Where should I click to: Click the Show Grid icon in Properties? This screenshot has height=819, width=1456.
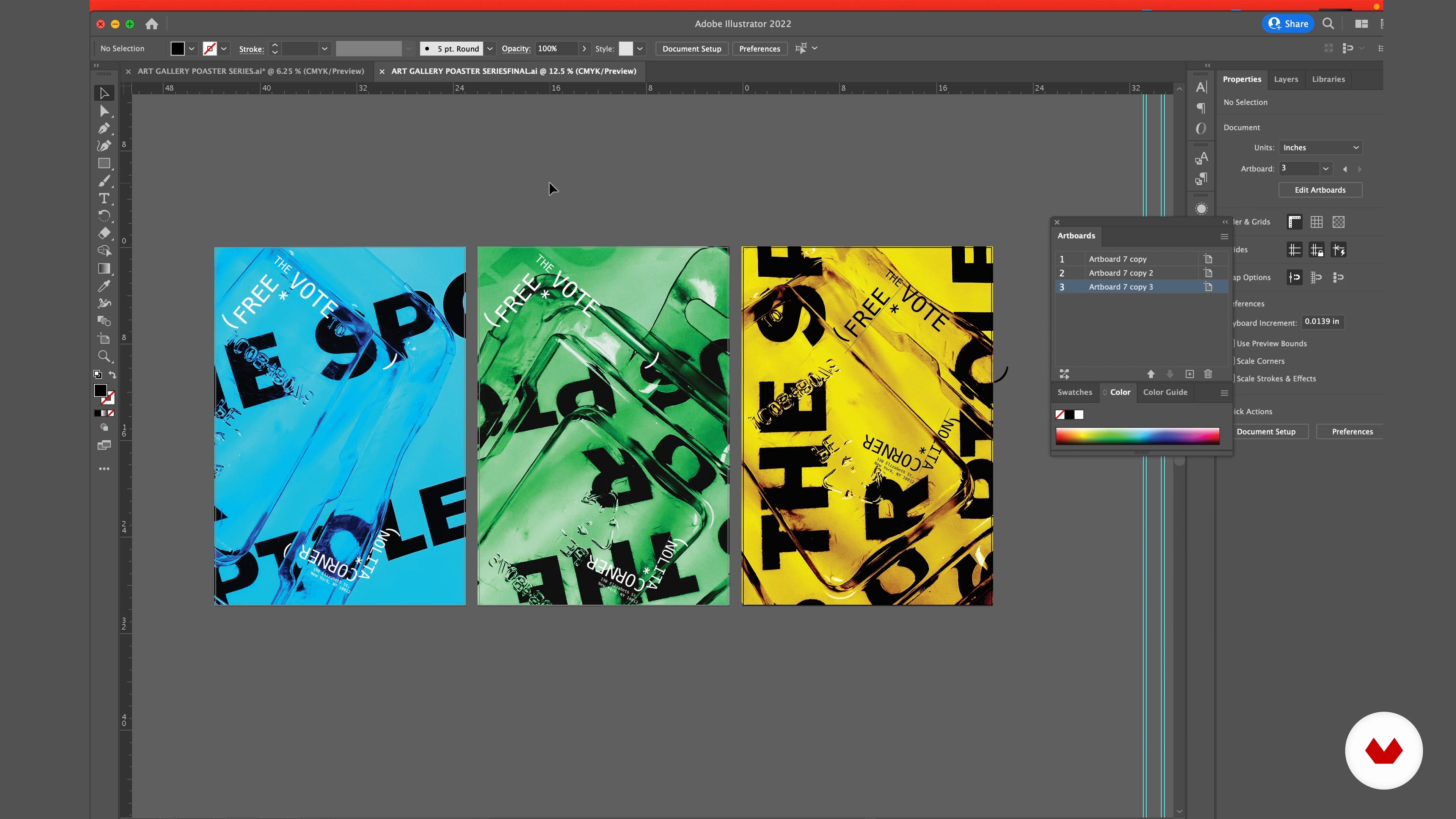pyautogui.click(x=1316, y=222)
